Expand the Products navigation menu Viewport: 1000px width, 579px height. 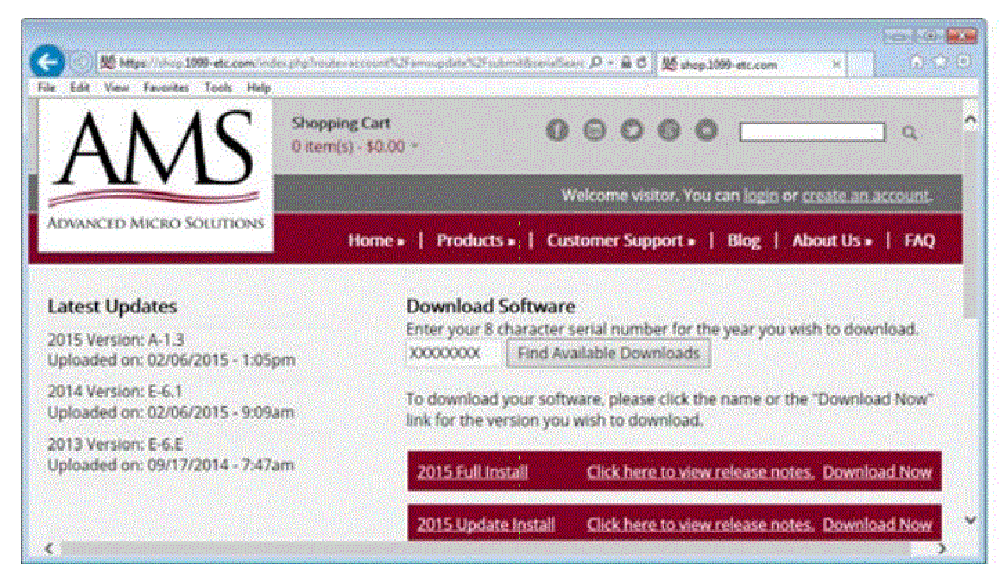475,240
